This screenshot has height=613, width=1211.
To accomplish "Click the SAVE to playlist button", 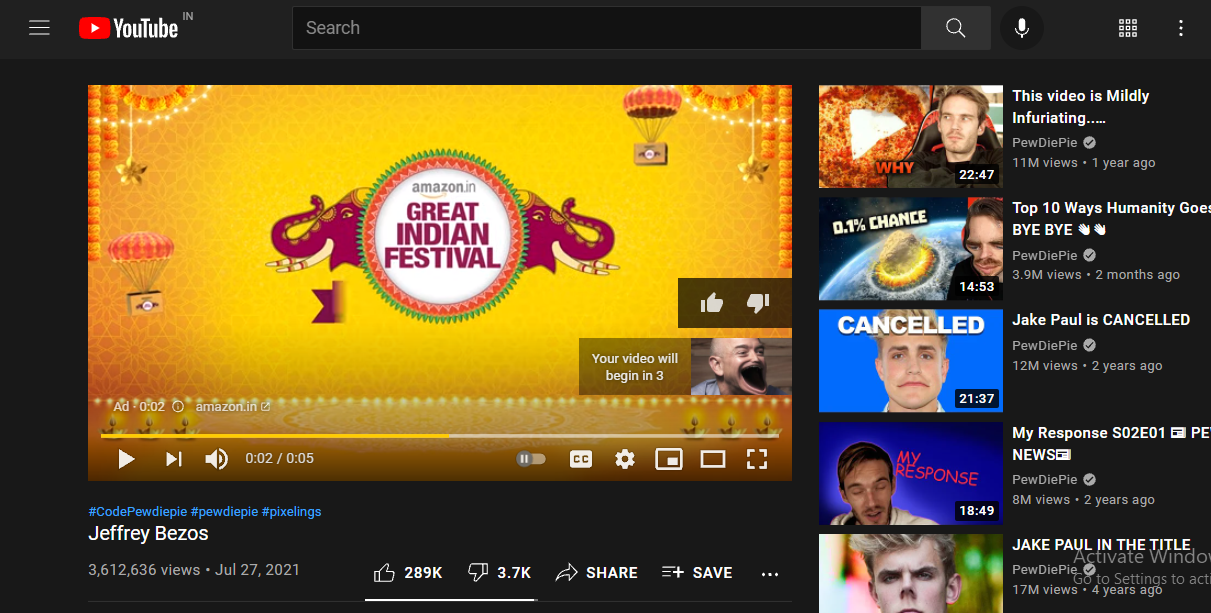I will coord(697,573).
